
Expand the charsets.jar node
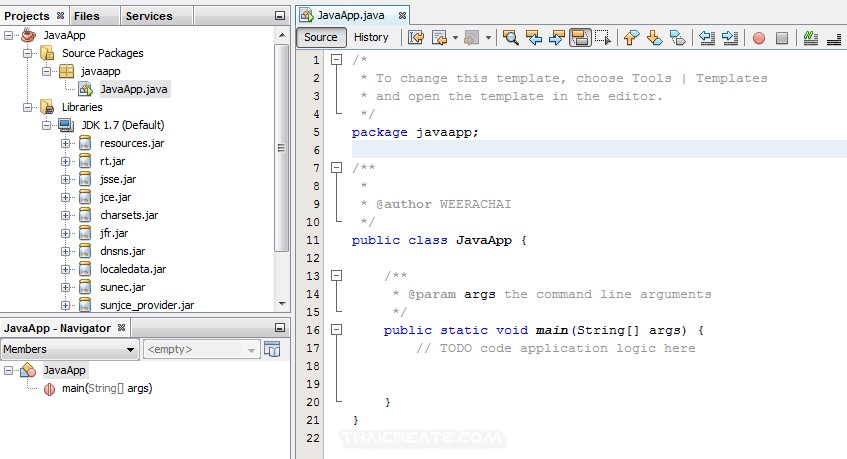65,215
